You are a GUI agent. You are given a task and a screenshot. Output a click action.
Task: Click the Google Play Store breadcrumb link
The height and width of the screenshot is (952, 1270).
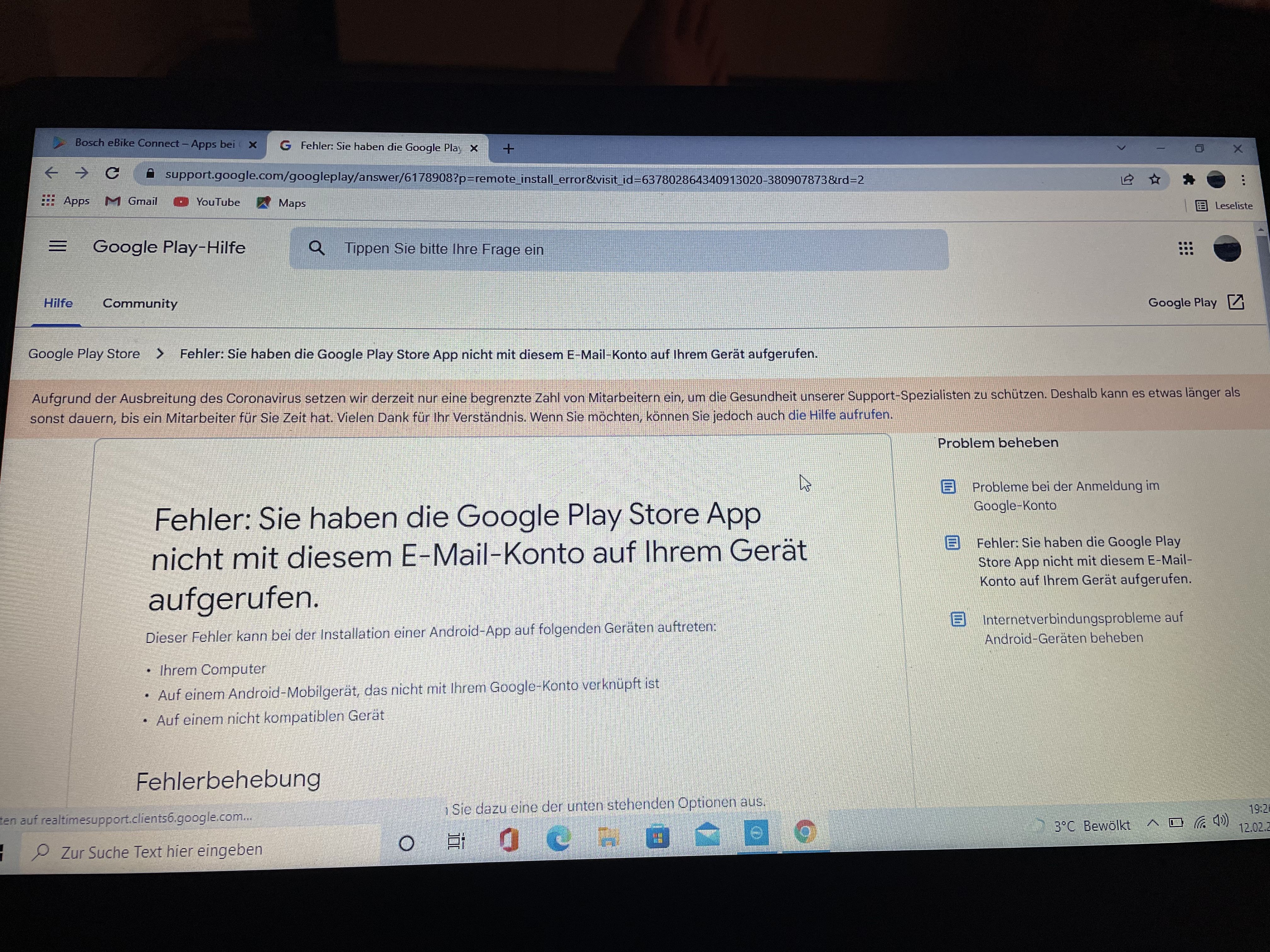coord(84,354)
